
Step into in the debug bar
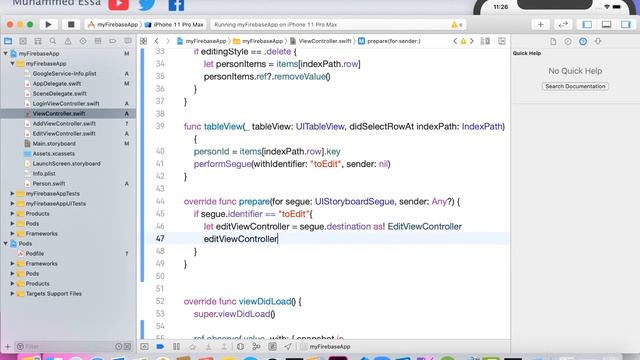(x=209, y=347)
